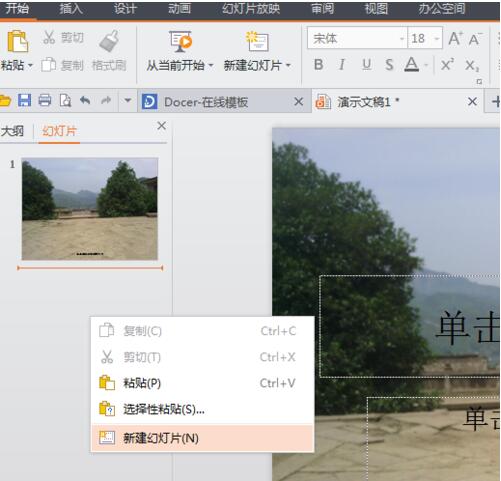This screenshot has width=501, height=481.
Task: Click the New Slide (新建幻灯片) ribbon icon
Action: point(257,41)
